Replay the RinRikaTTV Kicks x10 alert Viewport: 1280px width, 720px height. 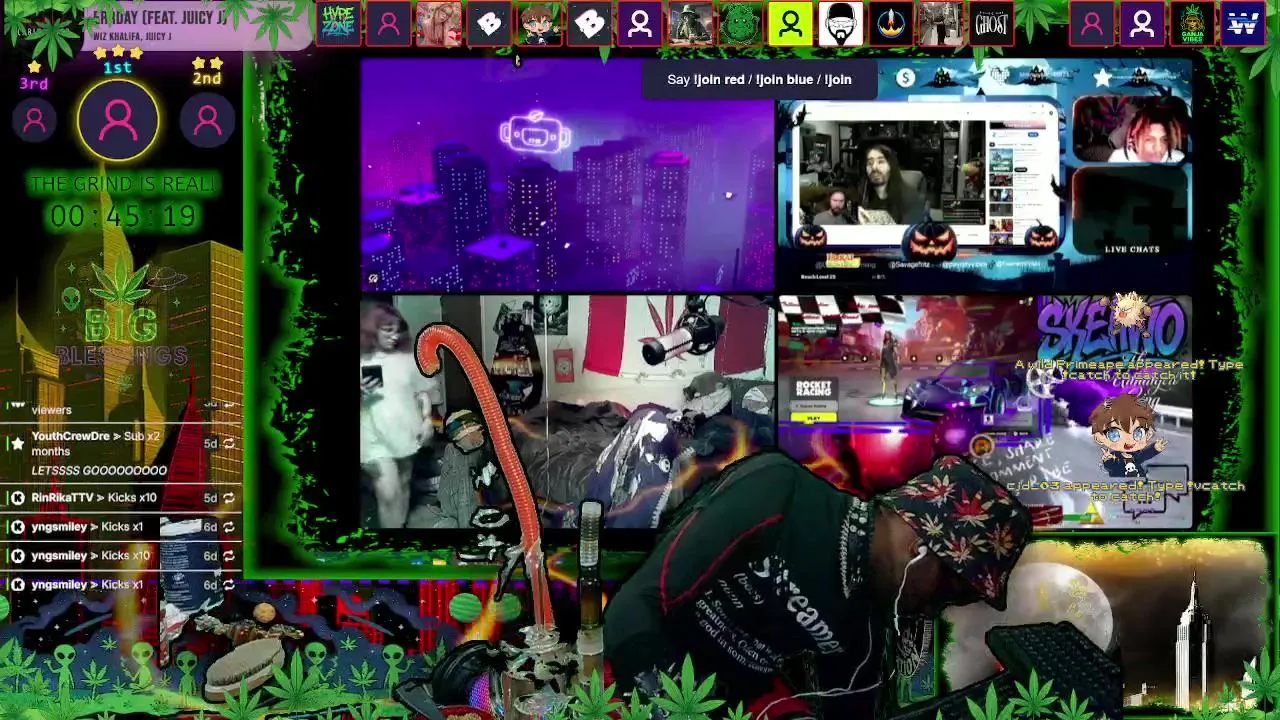pos(229,497)
